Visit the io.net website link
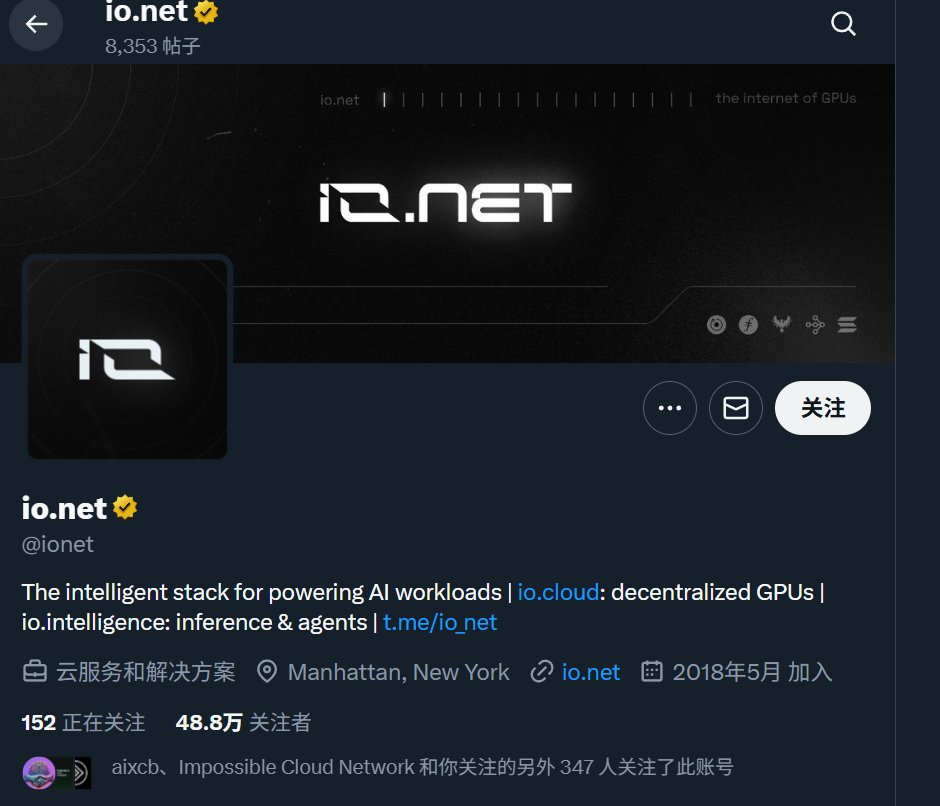 tap(590, 672)
